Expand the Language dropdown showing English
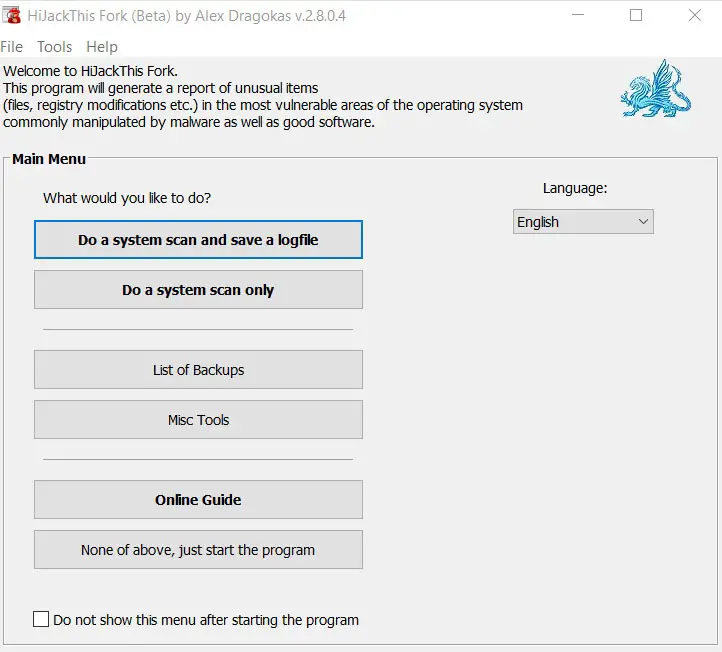The height and width of the screenshot is (652, 722). [583, 222]
